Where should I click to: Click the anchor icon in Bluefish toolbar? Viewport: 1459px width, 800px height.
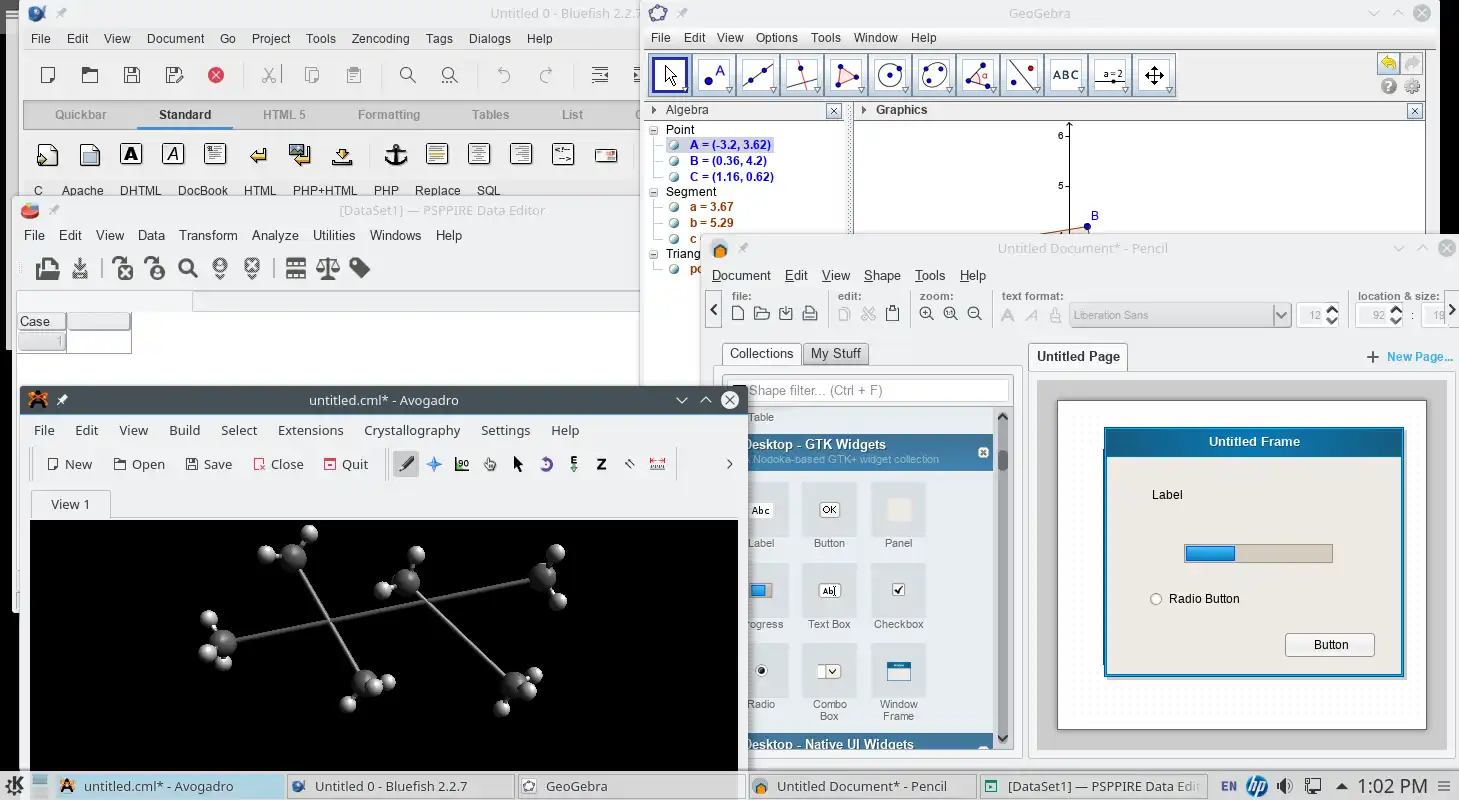point(396,155)
